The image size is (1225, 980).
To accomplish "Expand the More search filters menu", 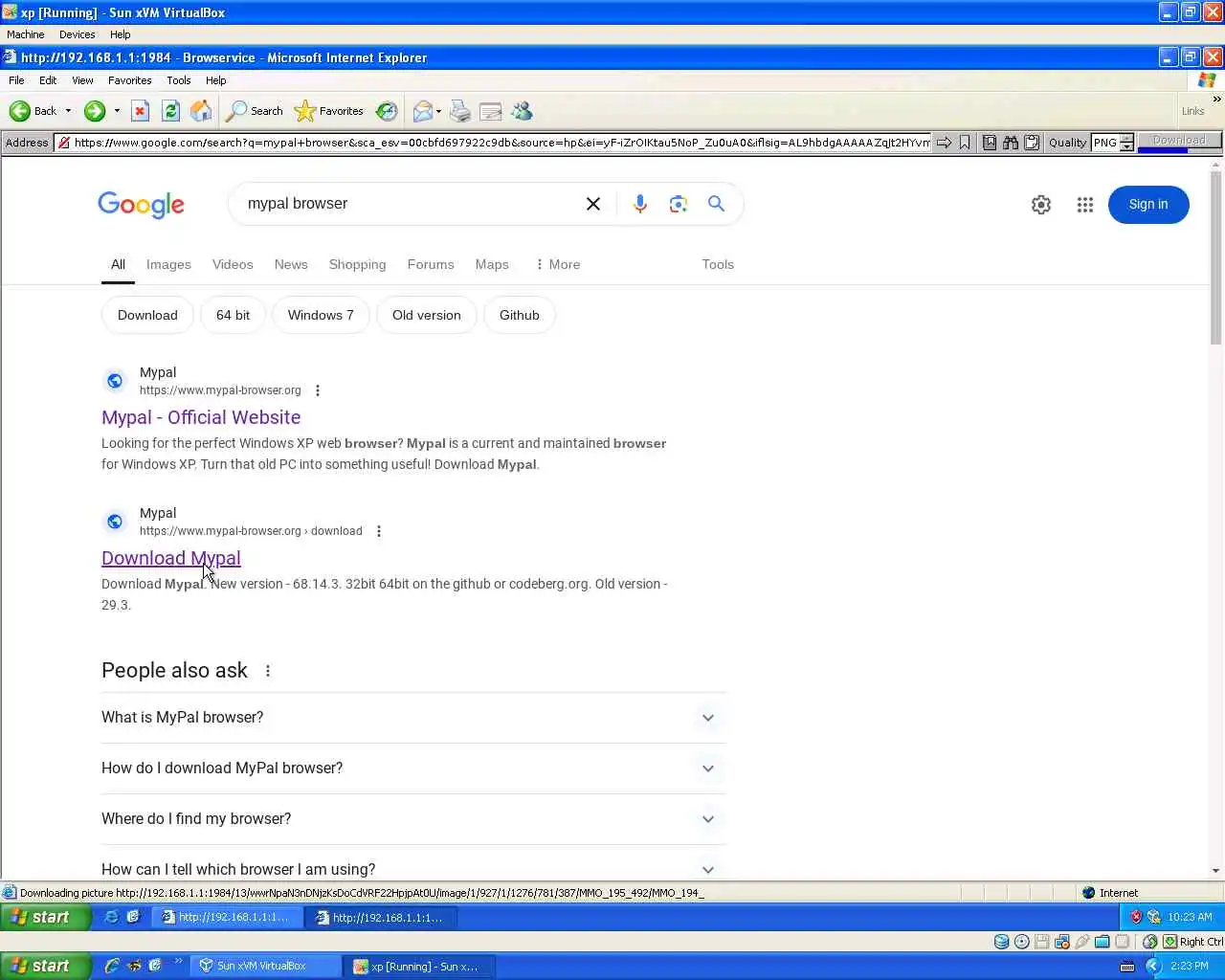I will [557, 264].
